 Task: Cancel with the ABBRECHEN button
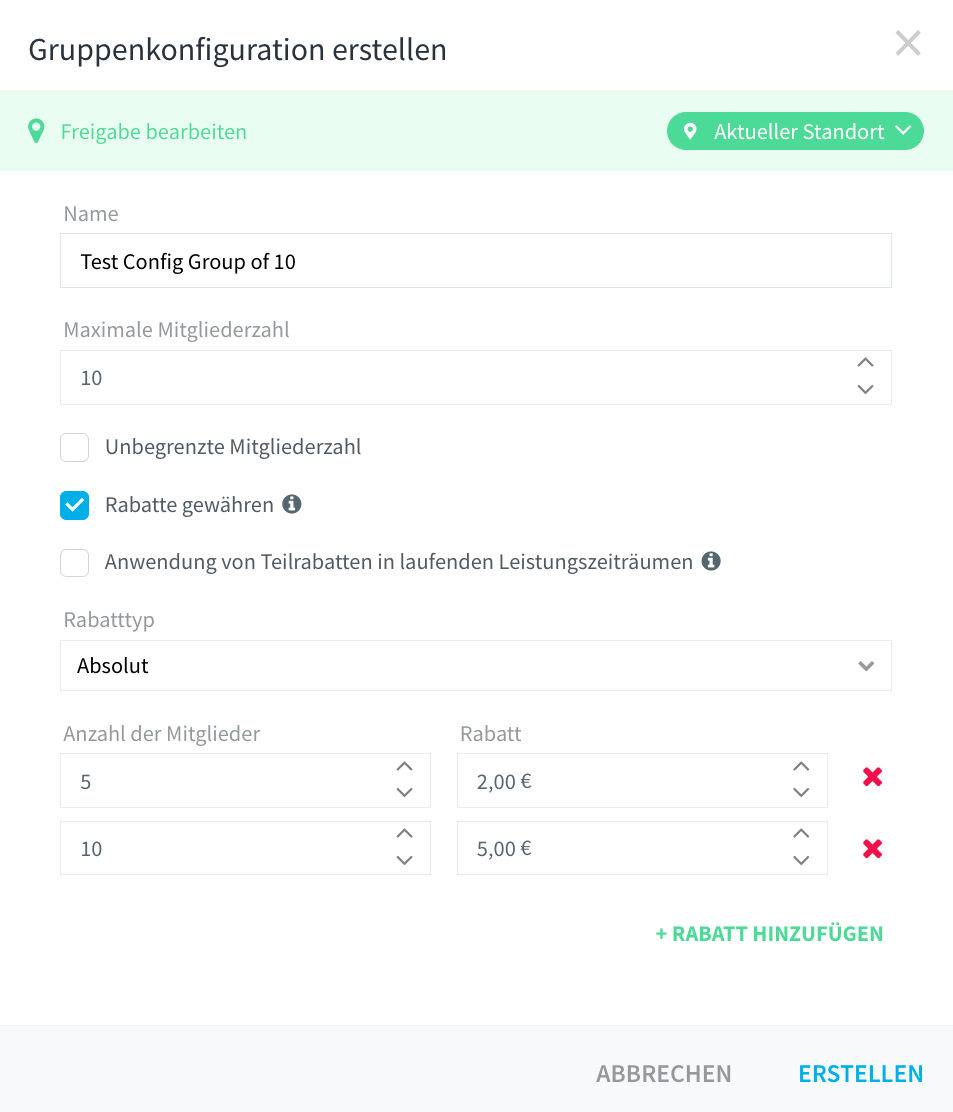664,1074
